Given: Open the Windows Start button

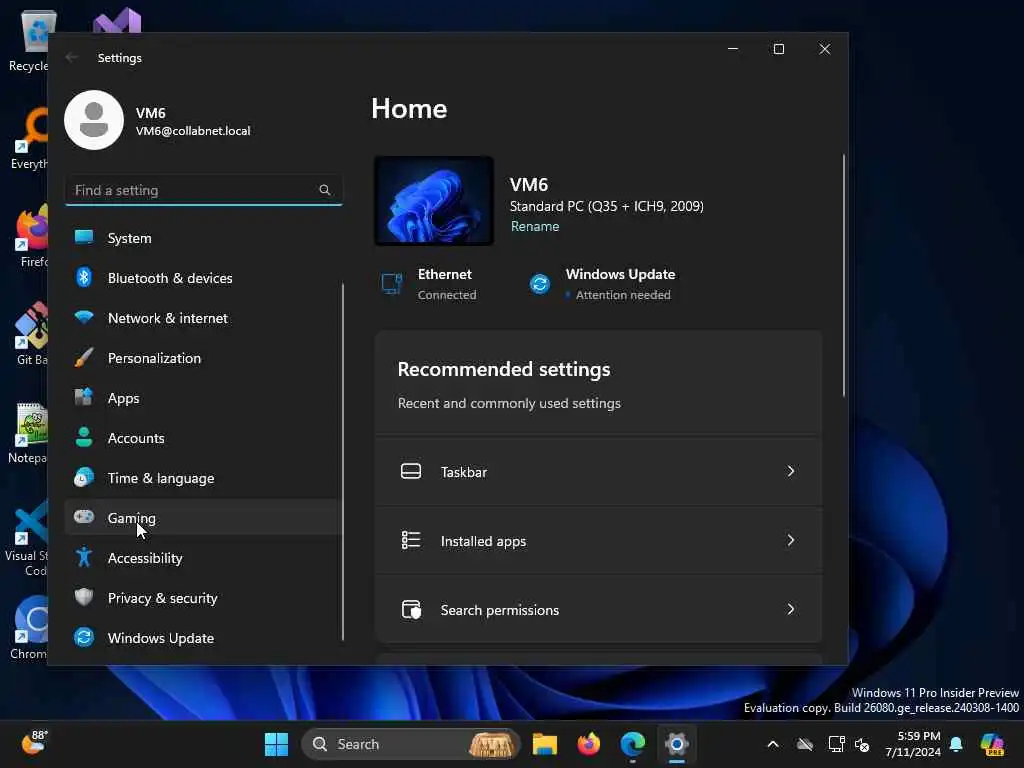Looking at the screenshot, I should click(276, 744).
